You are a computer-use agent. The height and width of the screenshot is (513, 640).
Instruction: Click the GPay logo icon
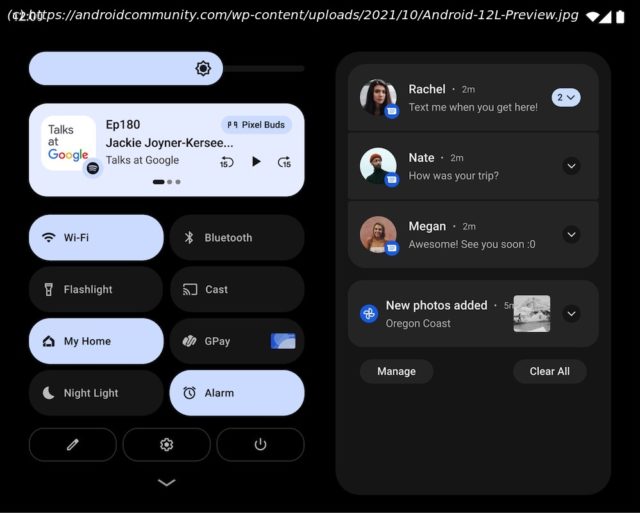[189, 341]
